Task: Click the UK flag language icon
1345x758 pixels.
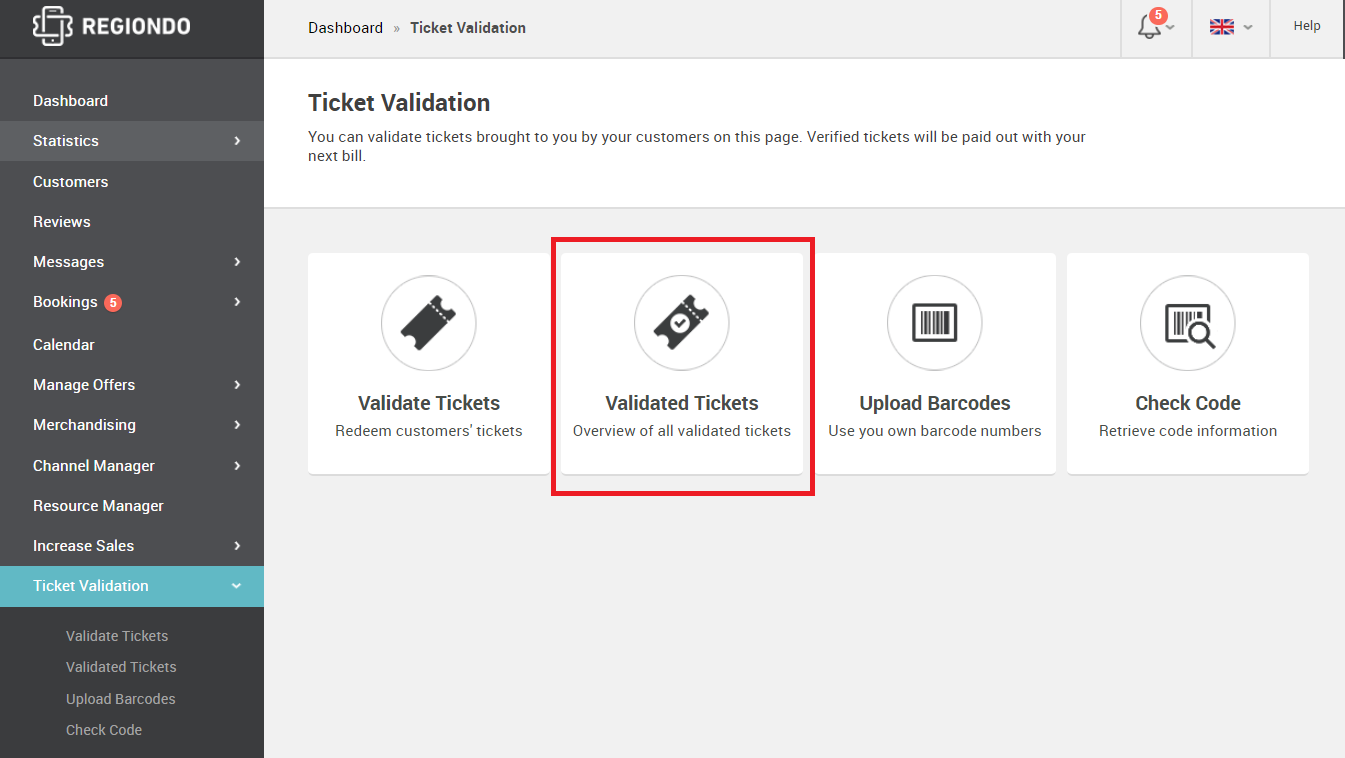Action: point(1222,27)
